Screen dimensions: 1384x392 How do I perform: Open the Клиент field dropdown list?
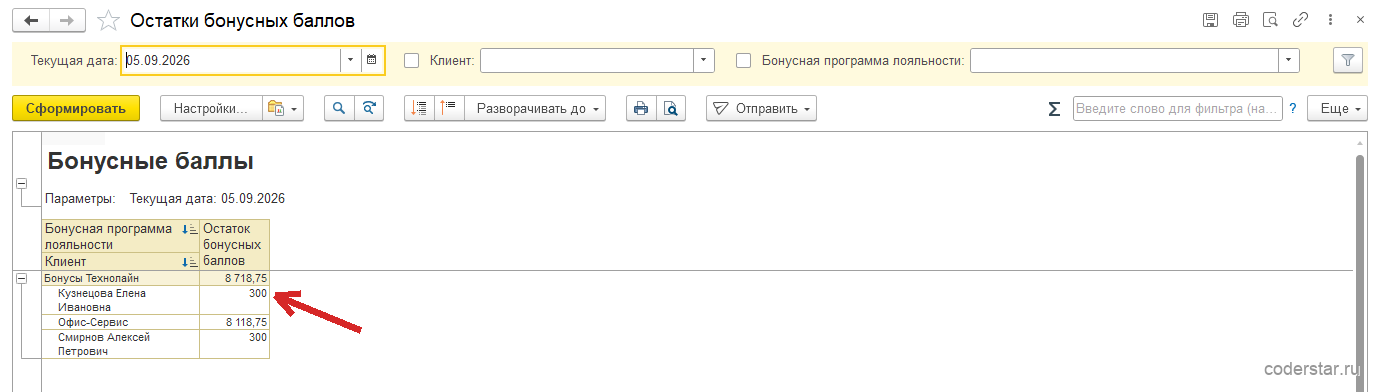tap(705, 60)
